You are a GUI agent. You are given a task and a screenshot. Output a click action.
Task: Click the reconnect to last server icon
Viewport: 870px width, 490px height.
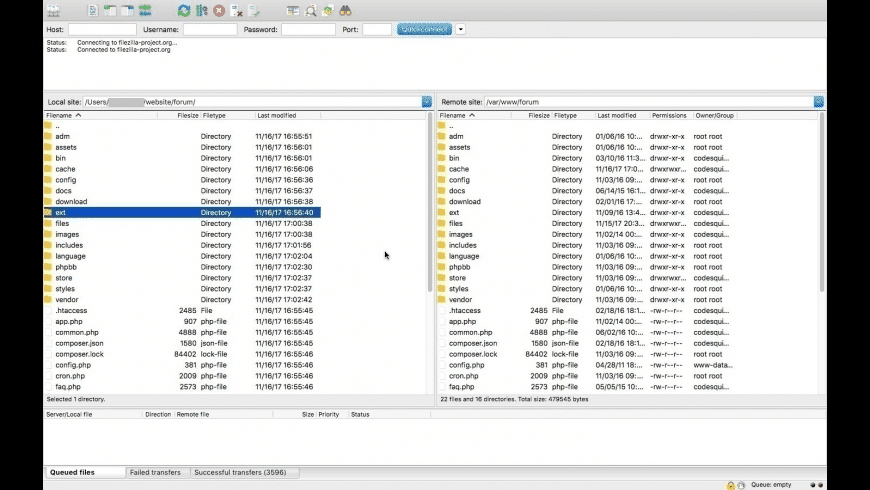point(255,11)
